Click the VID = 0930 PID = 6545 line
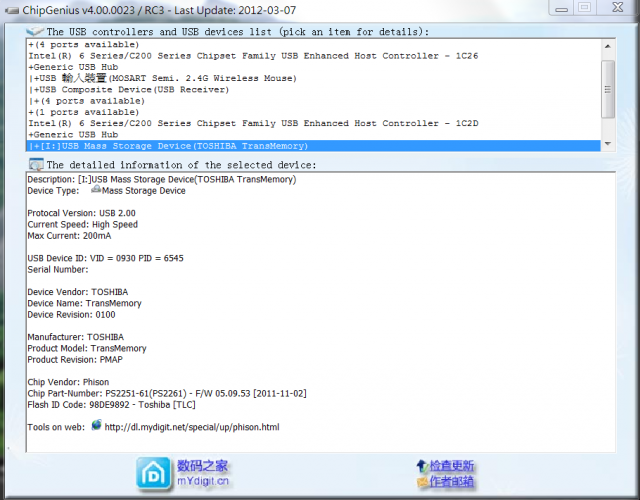Screen dimensions: 640x500 [x=105, y=258]
